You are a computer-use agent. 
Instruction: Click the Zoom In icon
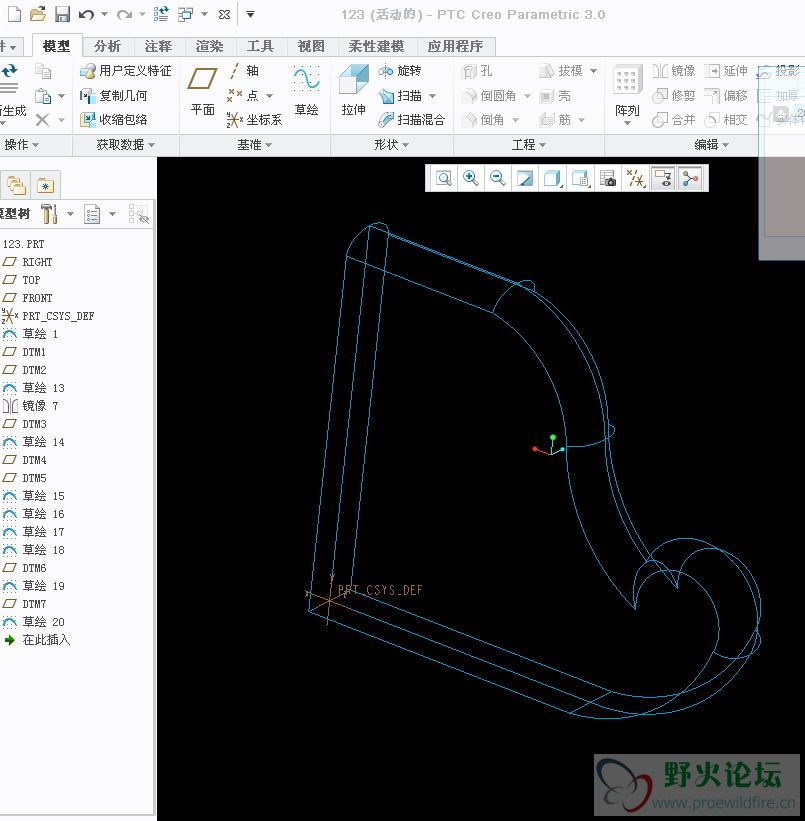(x=470, y=179)
